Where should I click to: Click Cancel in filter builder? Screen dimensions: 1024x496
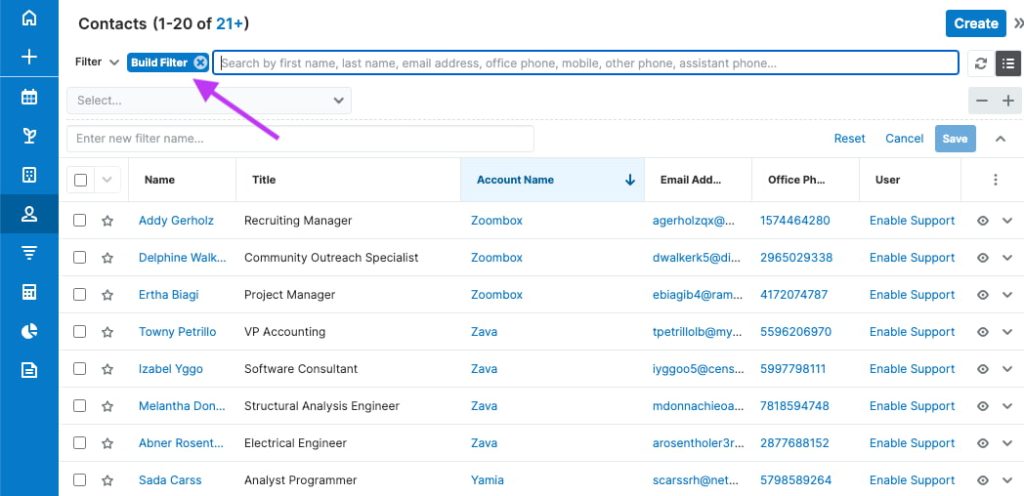pyautogui.click(x=904, y=139)
